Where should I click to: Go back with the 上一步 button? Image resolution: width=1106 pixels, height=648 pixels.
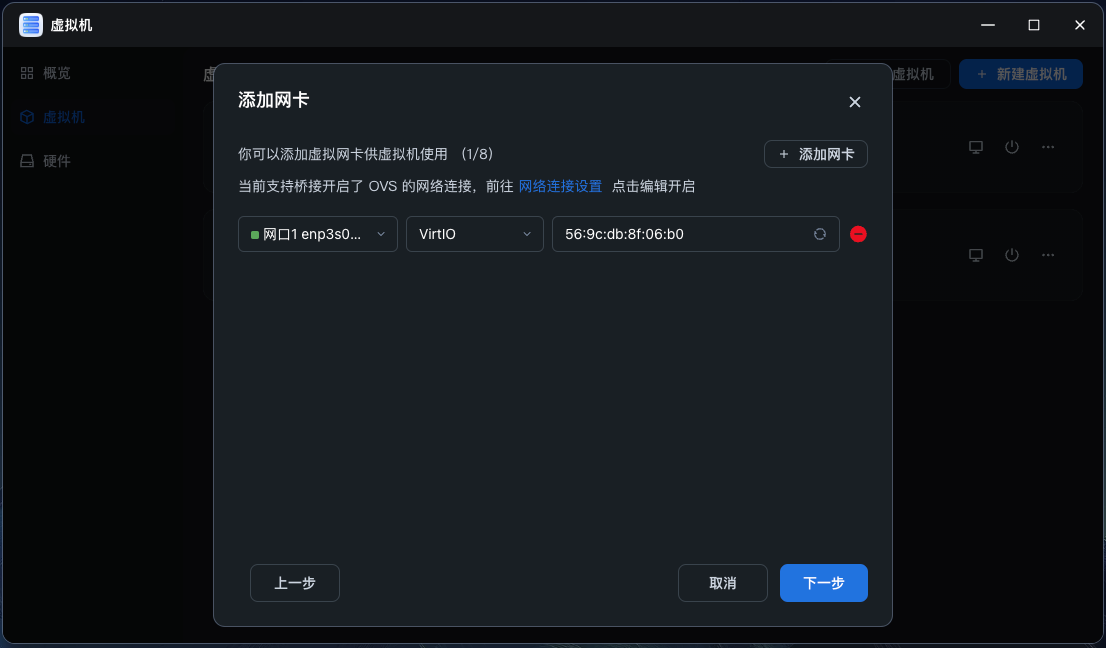(x=295, y=583)
